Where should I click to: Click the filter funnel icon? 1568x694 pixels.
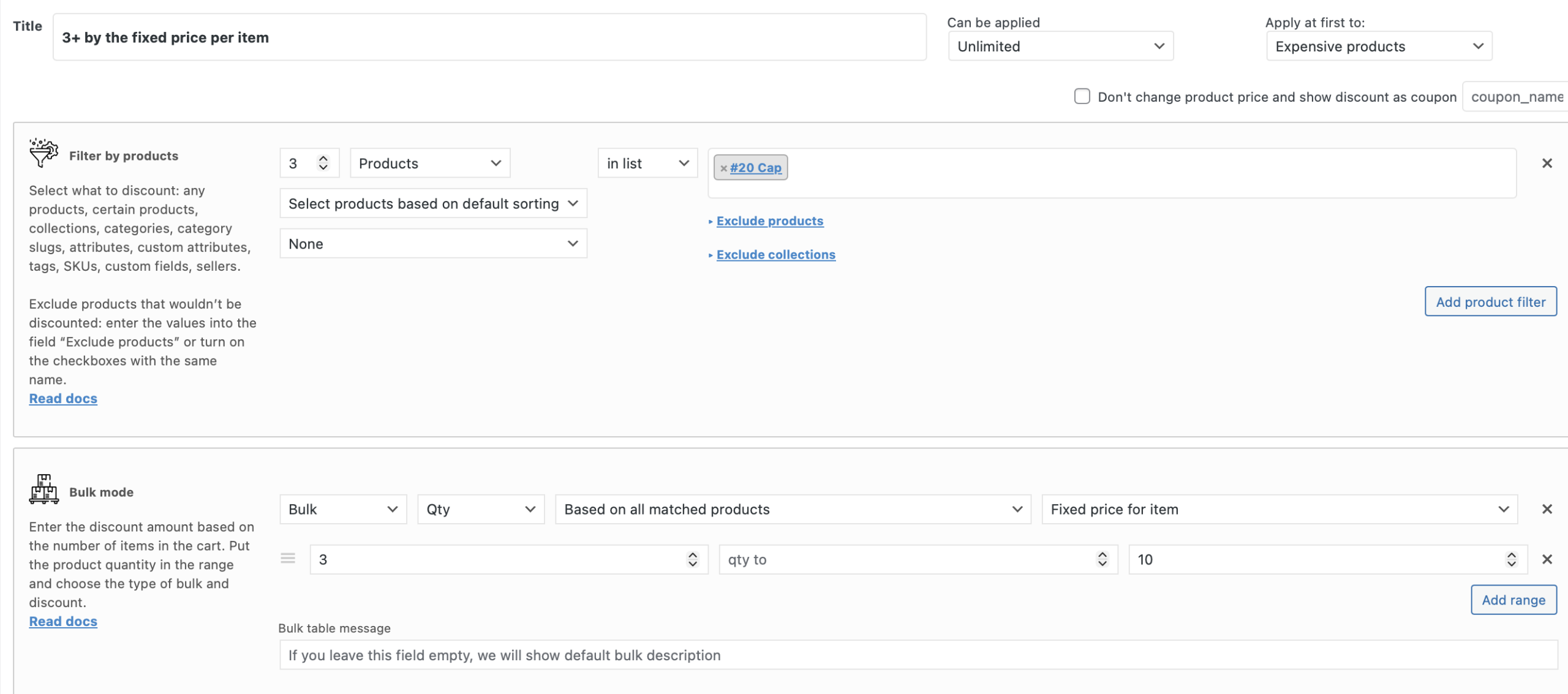pos(43,153)
